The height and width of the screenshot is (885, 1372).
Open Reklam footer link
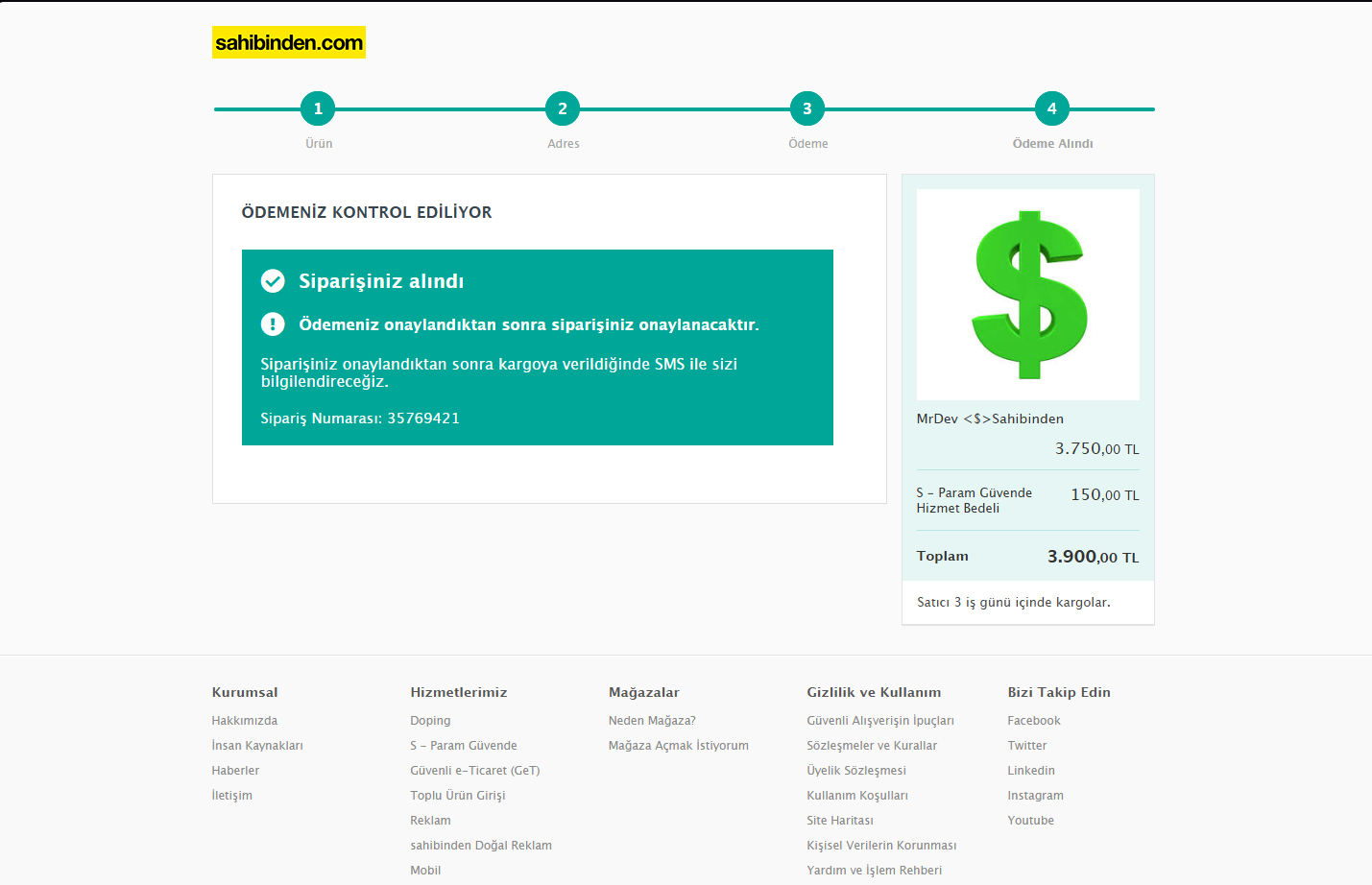pos(430,821)
